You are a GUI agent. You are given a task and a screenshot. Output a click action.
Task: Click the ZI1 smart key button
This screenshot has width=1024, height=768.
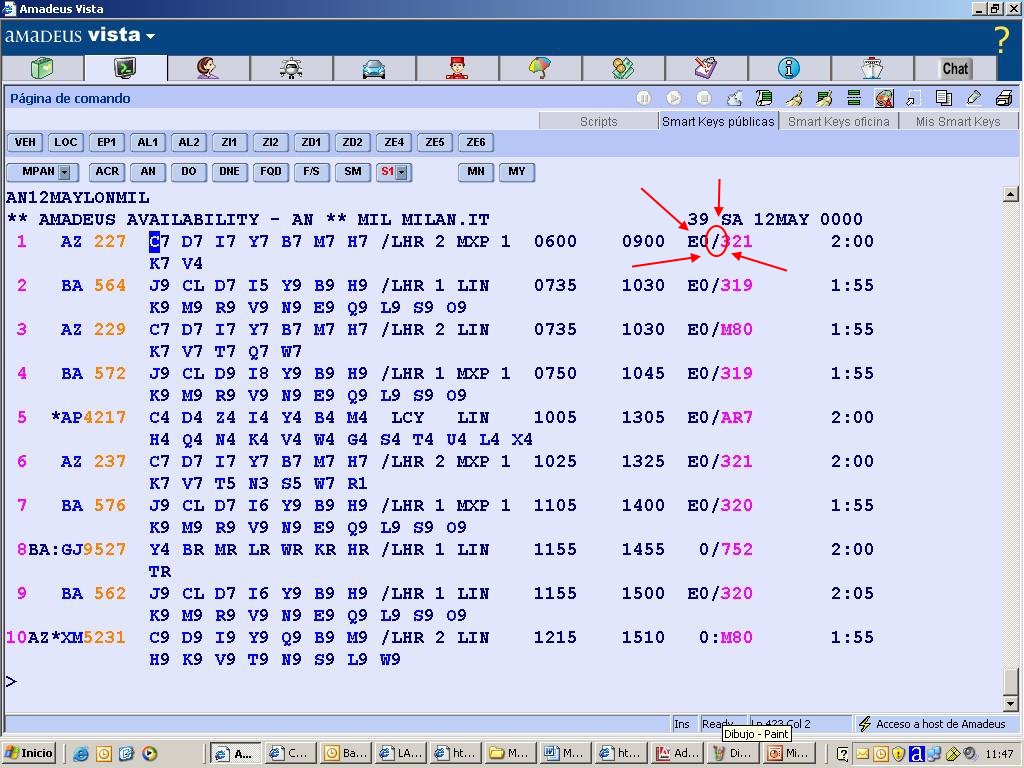pyautogui.click(x=229, y=142)
